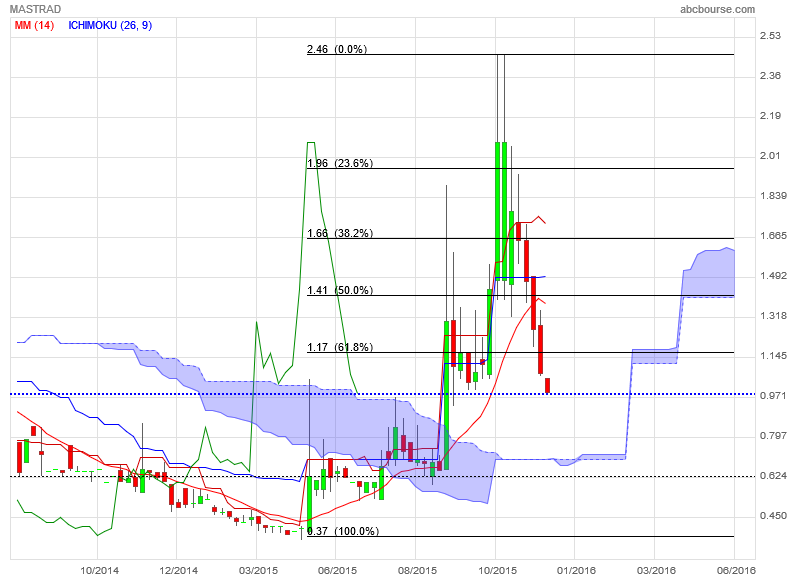Click the 2.36 price axis value
800x580 pixels.
point(770,75)
